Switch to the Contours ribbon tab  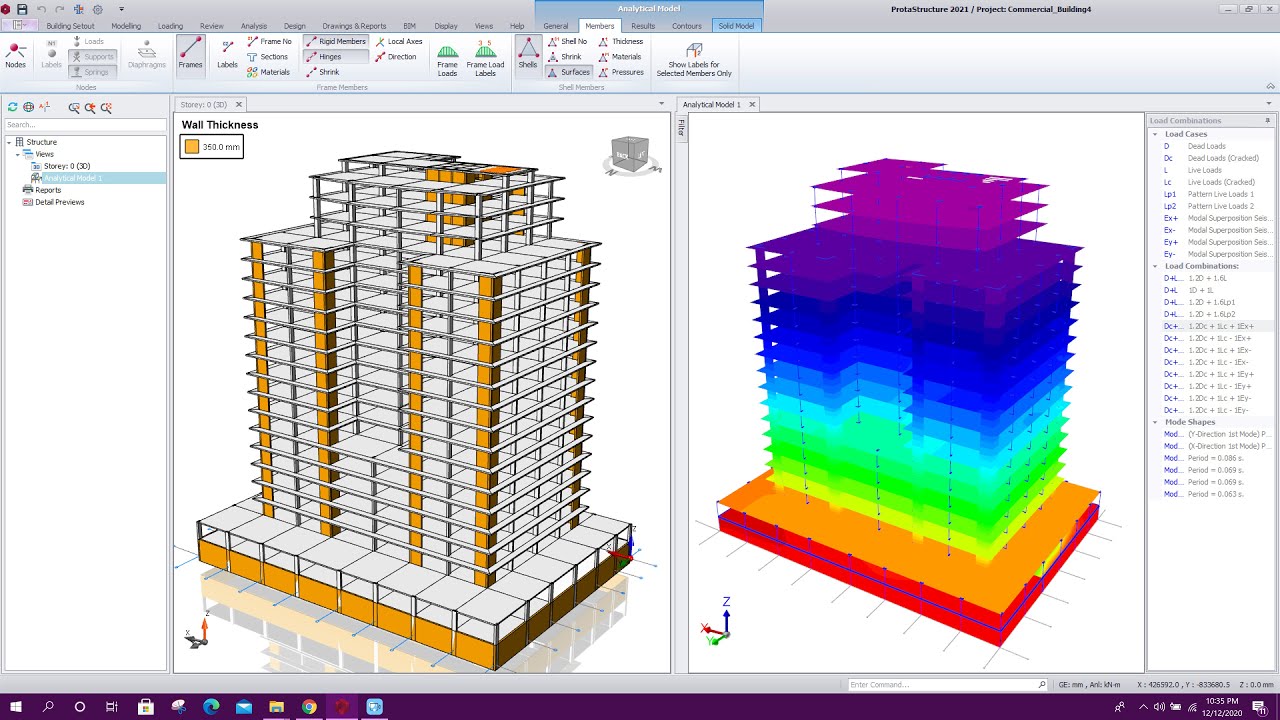[687, 26]
